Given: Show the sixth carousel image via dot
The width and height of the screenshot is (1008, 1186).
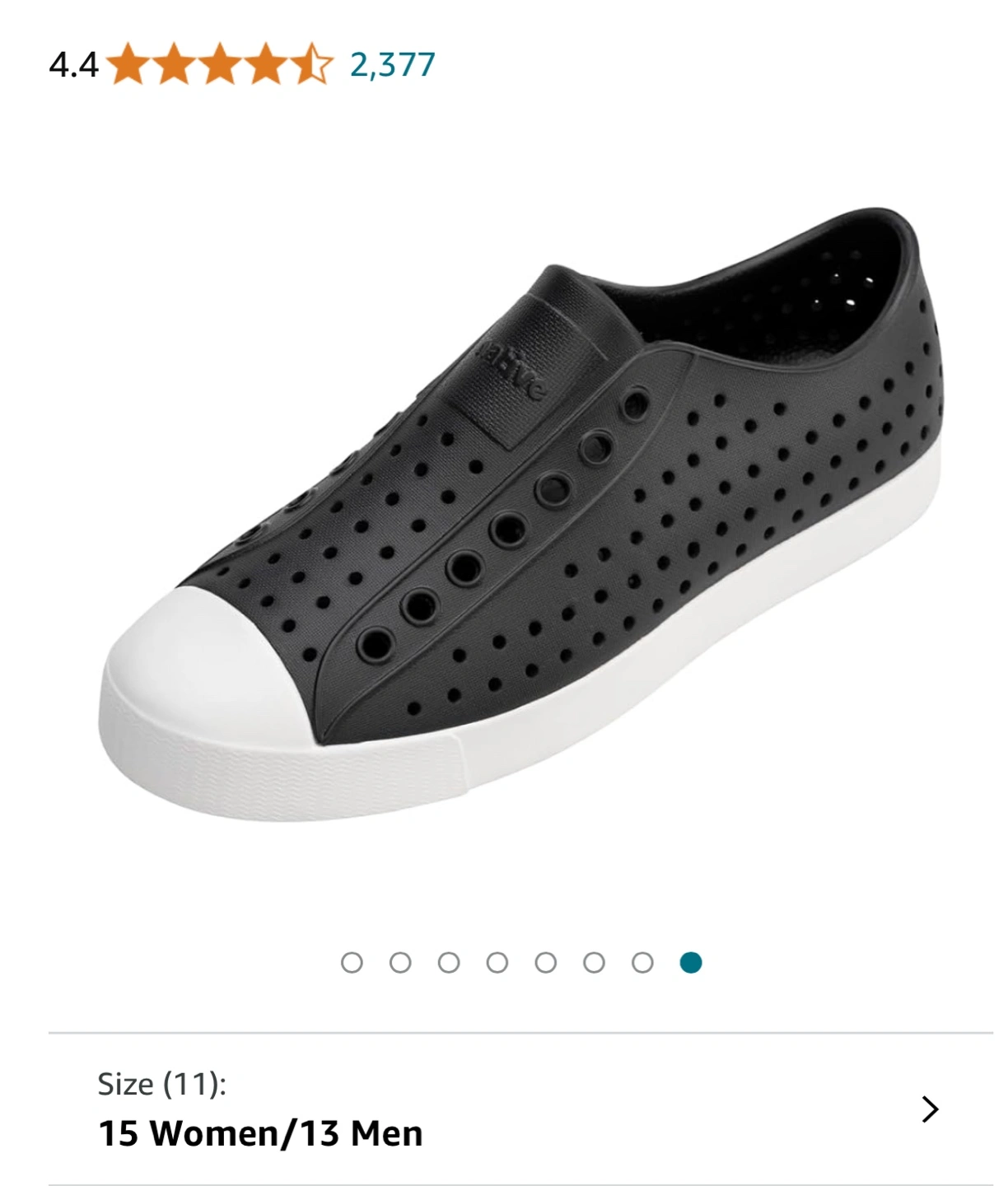Looking at the screenshot, I should [594, 963].
